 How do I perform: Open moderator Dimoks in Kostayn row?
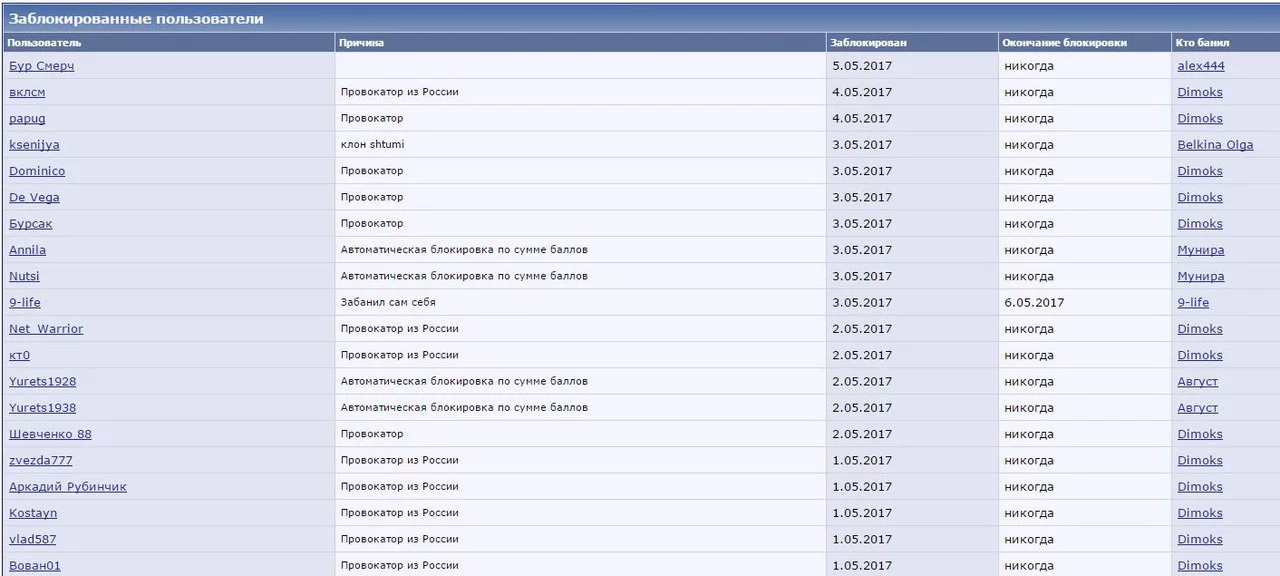[x=1200, y=513]
